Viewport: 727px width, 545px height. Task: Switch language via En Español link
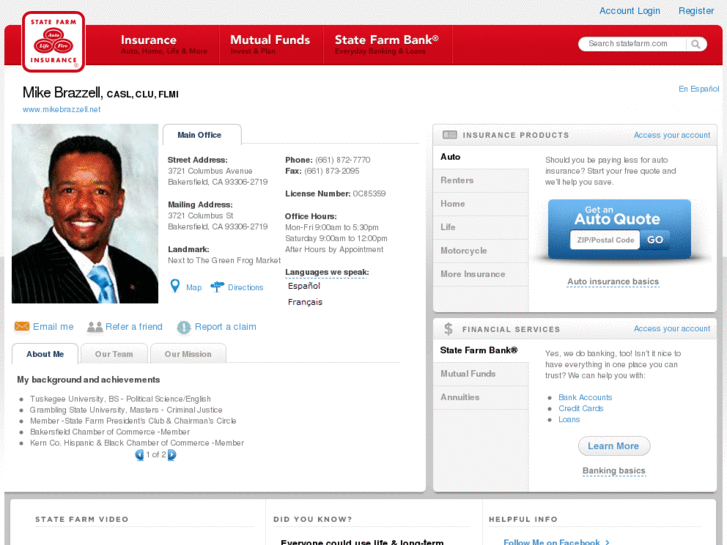click(699, 89)
